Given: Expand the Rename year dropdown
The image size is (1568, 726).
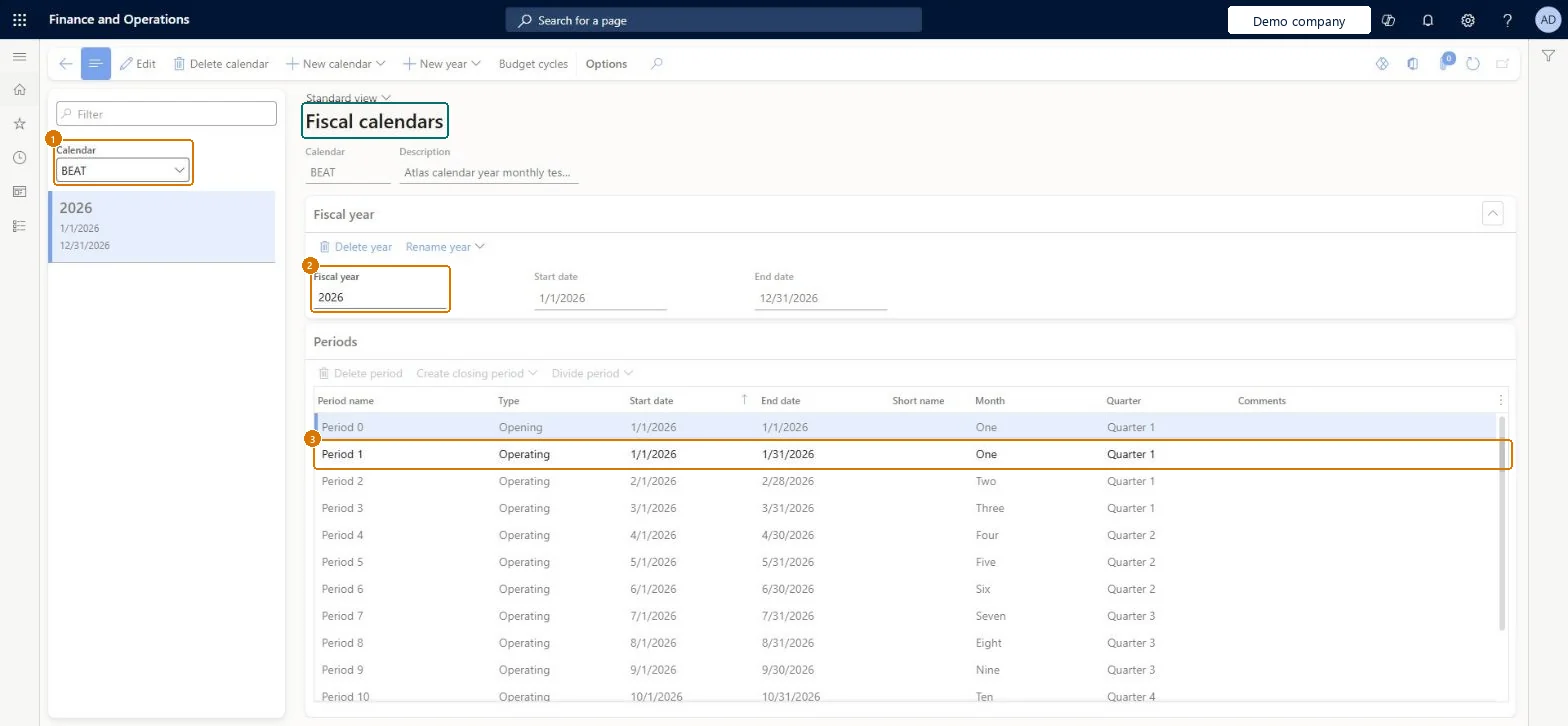Looking at the screenshot, I should click(445, 247).
